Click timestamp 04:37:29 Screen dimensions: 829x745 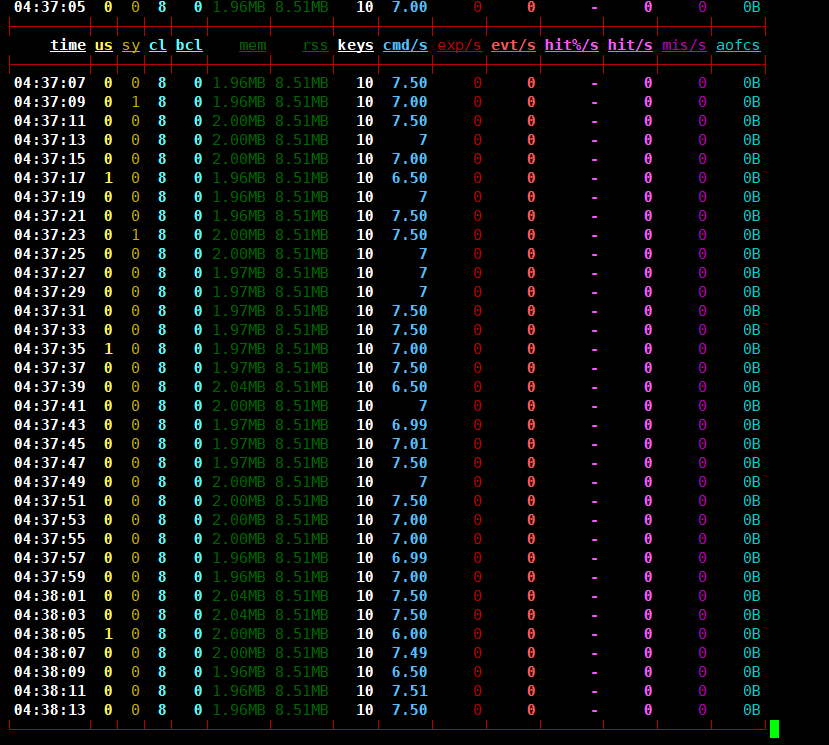pos(50,292)
